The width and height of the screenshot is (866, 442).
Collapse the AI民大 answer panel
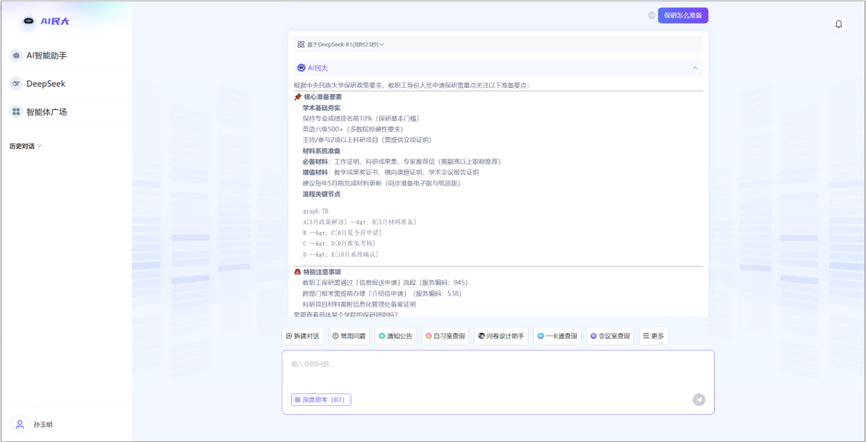pos(695,68)
